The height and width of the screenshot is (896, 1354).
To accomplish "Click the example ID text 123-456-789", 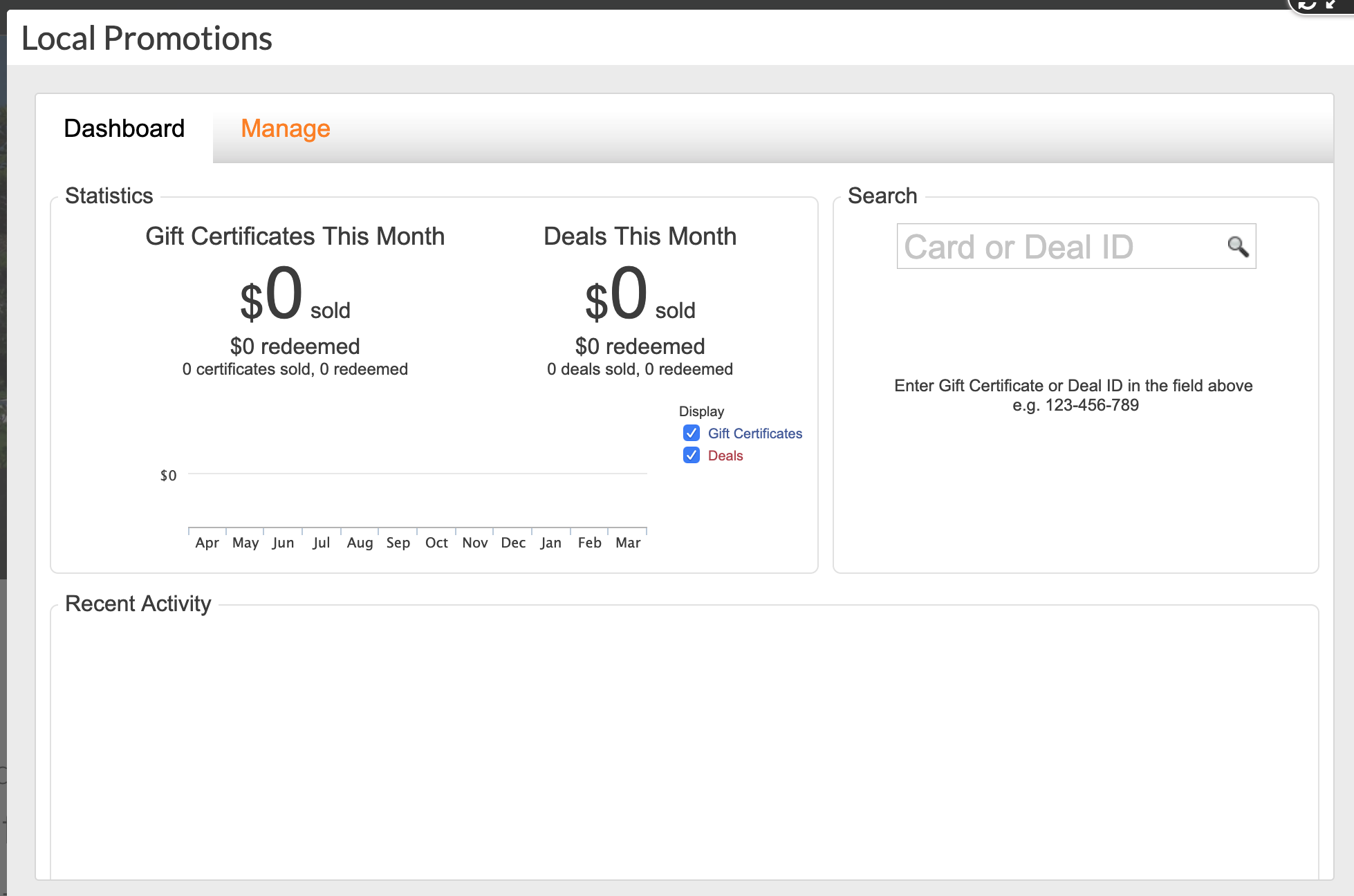I will pyautogui.click(x=1091, y=405).
